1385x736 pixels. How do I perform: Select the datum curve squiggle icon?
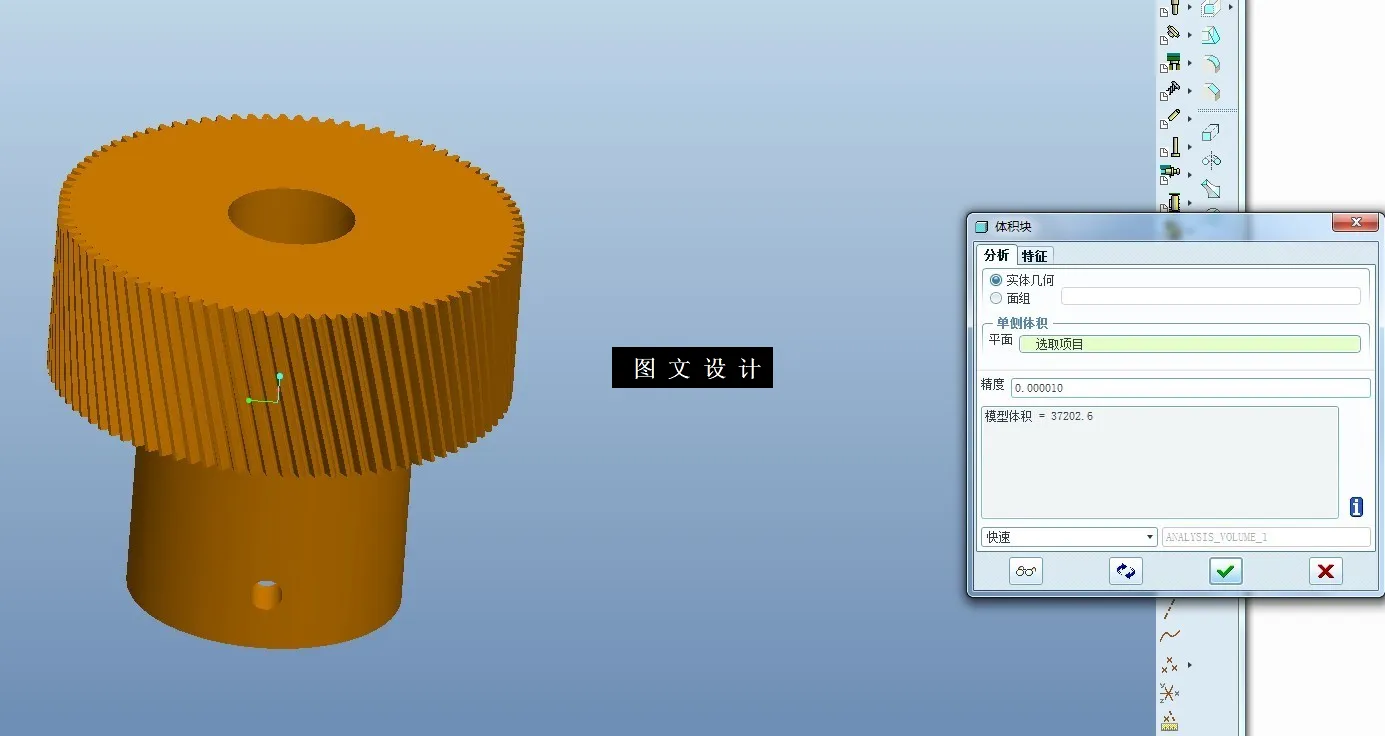click(x=1171, y=633)
